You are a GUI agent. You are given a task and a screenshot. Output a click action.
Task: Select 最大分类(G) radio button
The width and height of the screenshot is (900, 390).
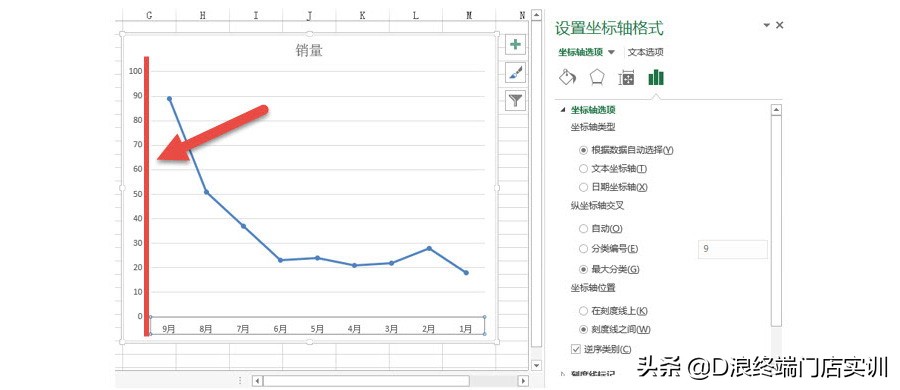583,269
